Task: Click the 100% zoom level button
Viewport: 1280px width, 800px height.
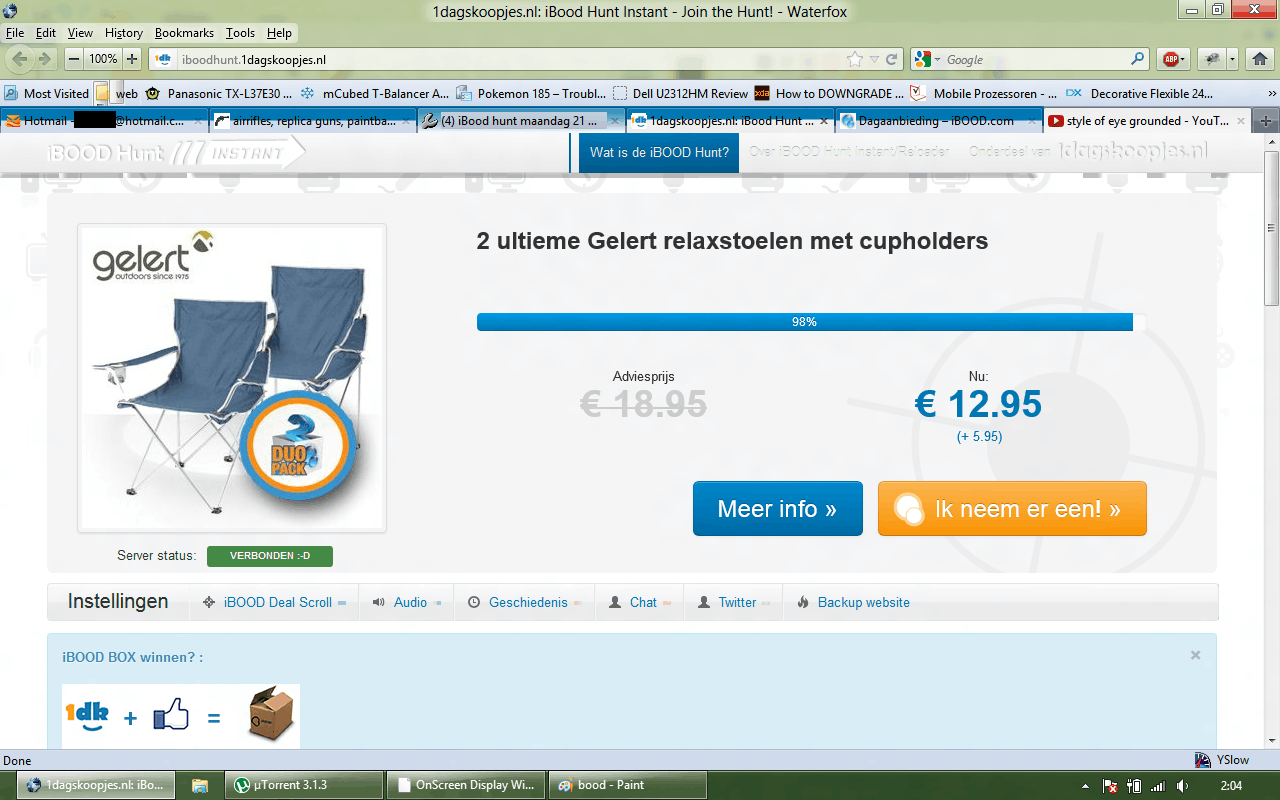Action: click(103, 59)
